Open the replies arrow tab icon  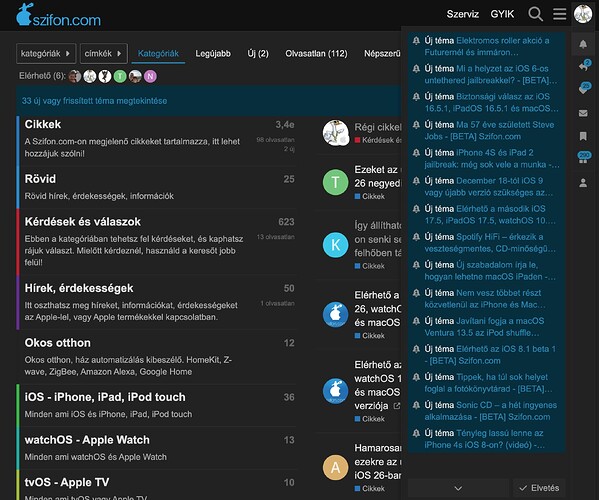point(583,66)
